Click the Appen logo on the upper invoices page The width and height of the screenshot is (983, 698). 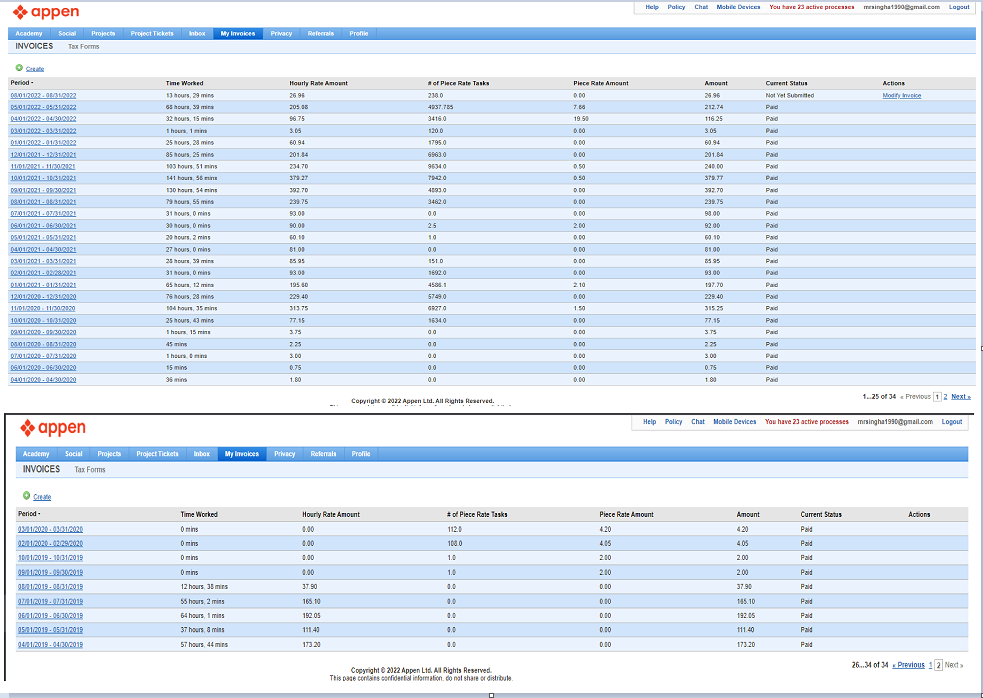[x=46, y=12]
